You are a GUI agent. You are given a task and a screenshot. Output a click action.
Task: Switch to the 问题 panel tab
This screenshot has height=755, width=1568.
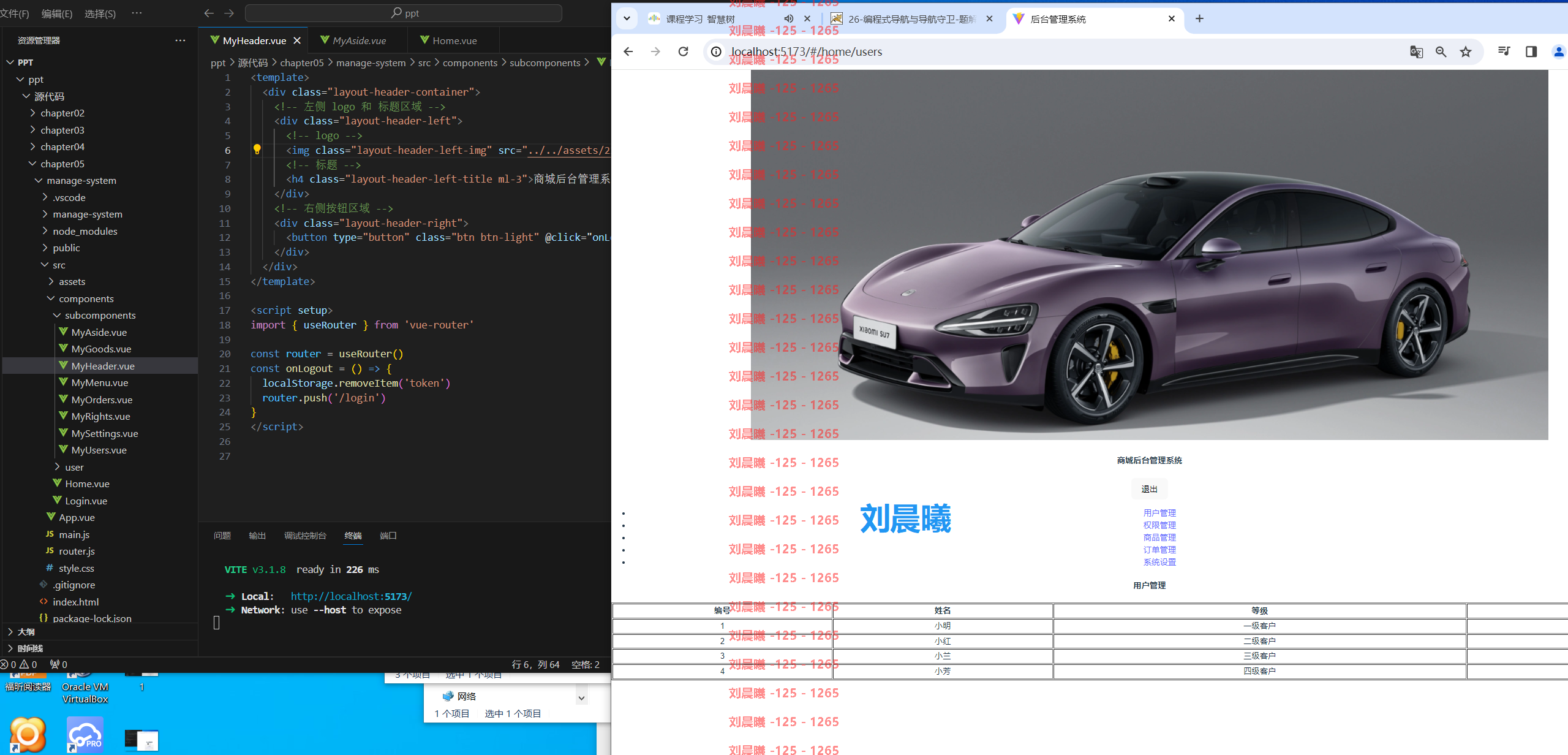tap(222, 536)
